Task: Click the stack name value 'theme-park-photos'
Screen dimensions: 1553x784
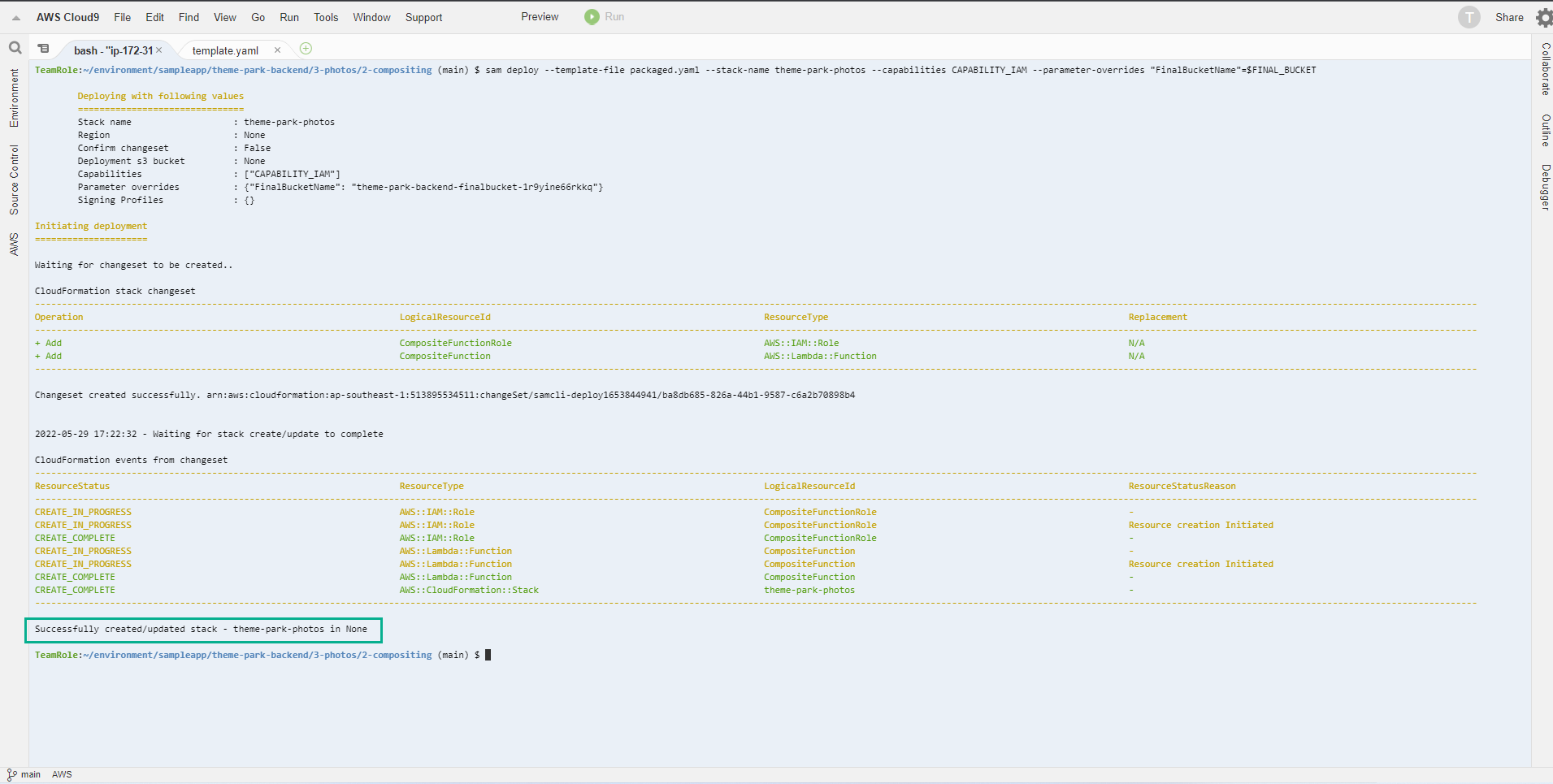Action: point(289,122)
